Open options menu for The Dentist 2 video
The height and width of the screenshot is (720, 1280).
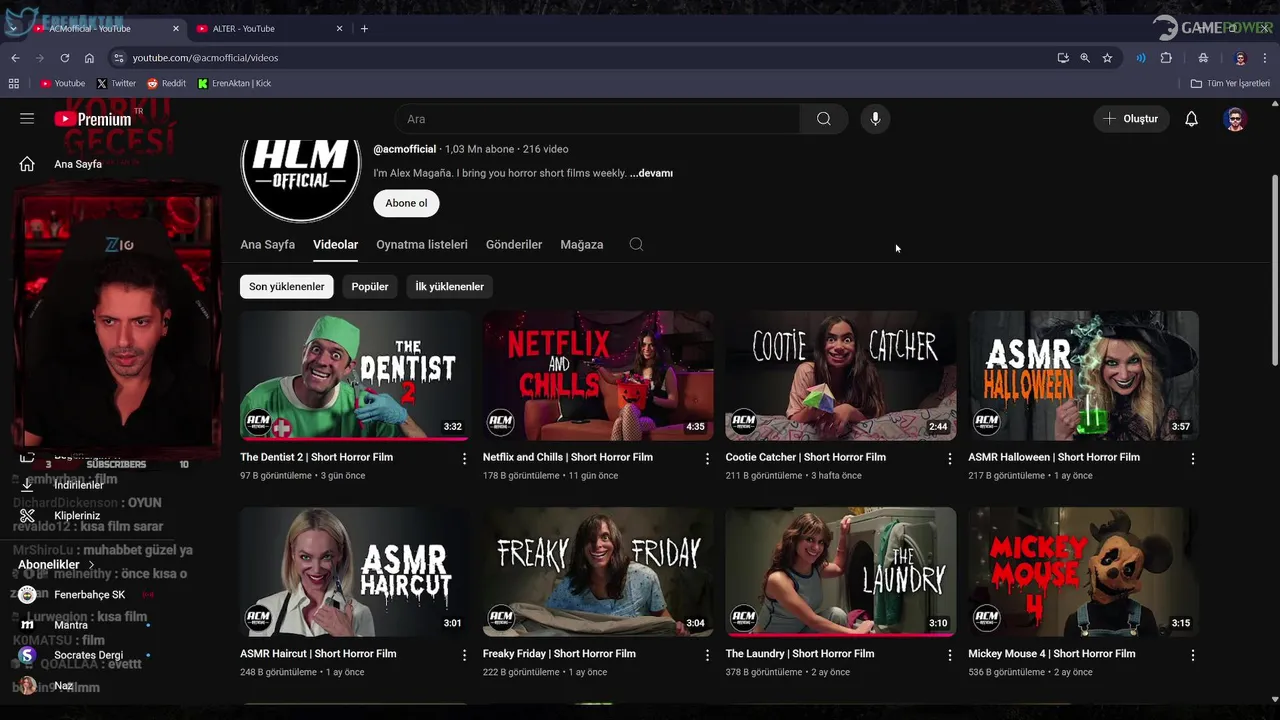pos(464,458)
